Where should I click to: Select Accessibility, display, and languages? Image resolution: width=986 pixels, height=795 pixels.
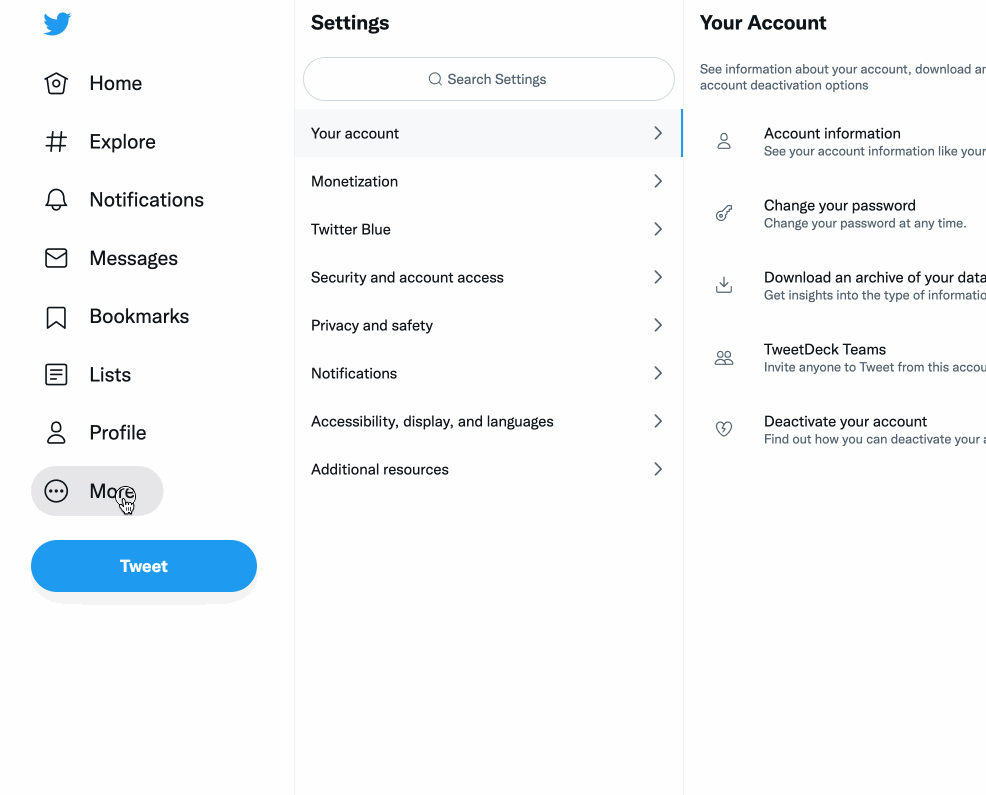coord(432,421)
